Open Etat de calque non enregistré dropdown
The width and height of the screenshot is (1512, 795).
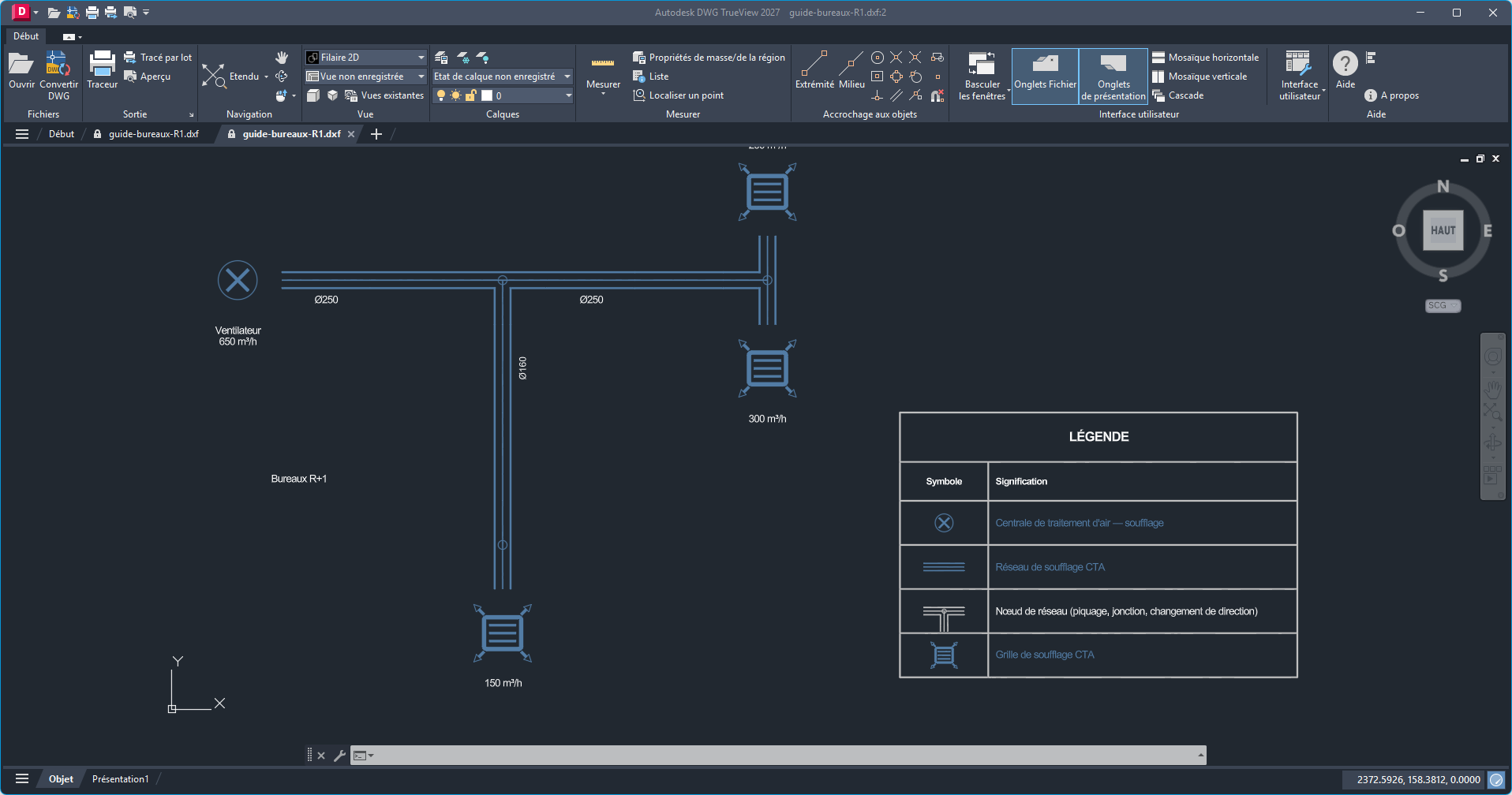[567, 77]
